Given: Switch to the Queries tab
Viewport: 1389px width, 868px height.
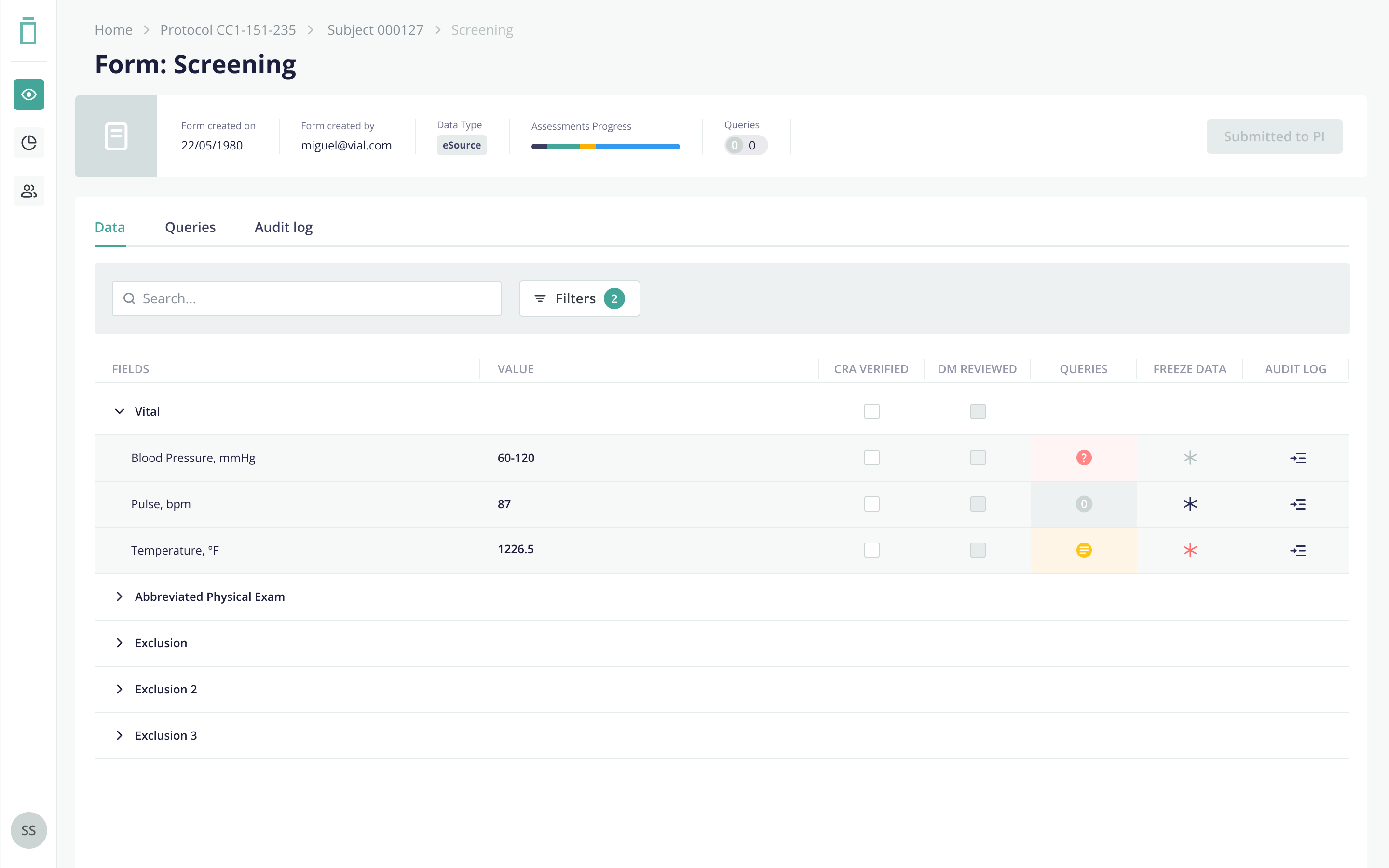Looking at the screenshot, I should [190, 227].
